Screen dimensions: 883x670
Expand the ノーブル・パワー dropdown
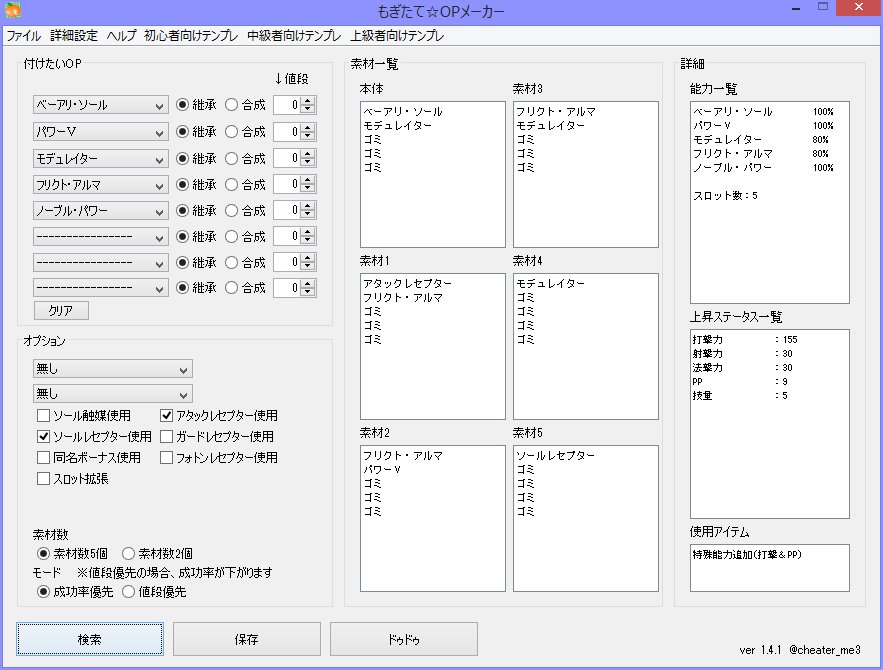[101, 211]
